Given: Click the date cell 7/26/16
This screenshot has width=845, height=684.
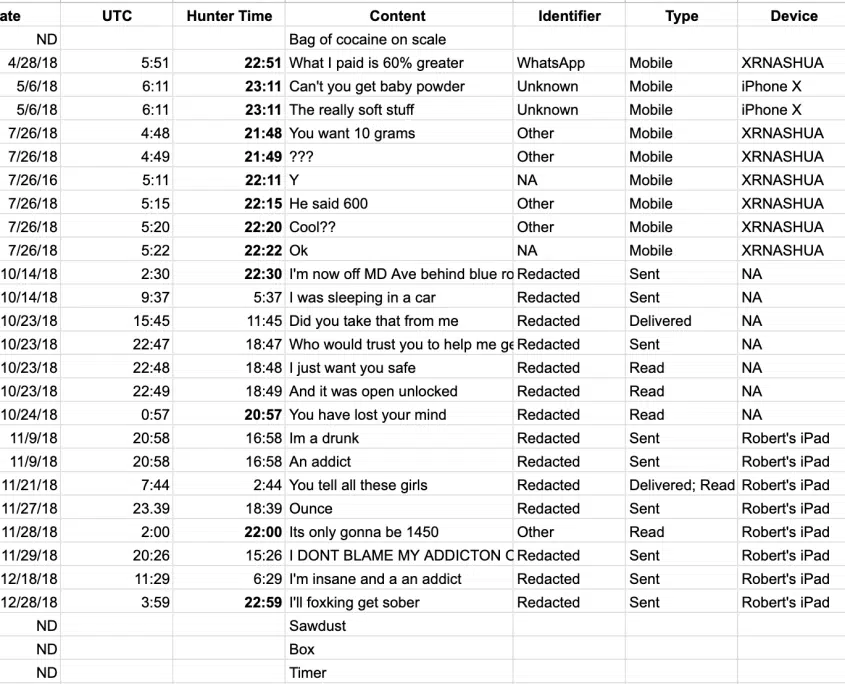Looking at the screenshot, I should coord(31,180).
